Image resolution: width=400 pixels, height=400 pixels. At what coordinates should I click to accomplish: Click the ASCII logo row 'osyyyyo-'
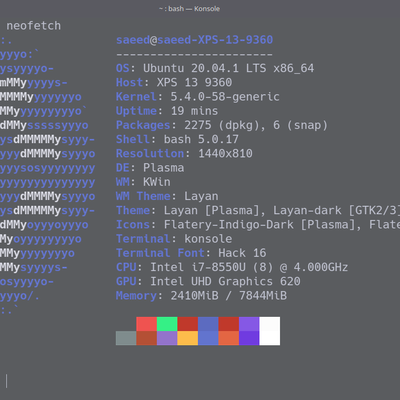(27, 282)
